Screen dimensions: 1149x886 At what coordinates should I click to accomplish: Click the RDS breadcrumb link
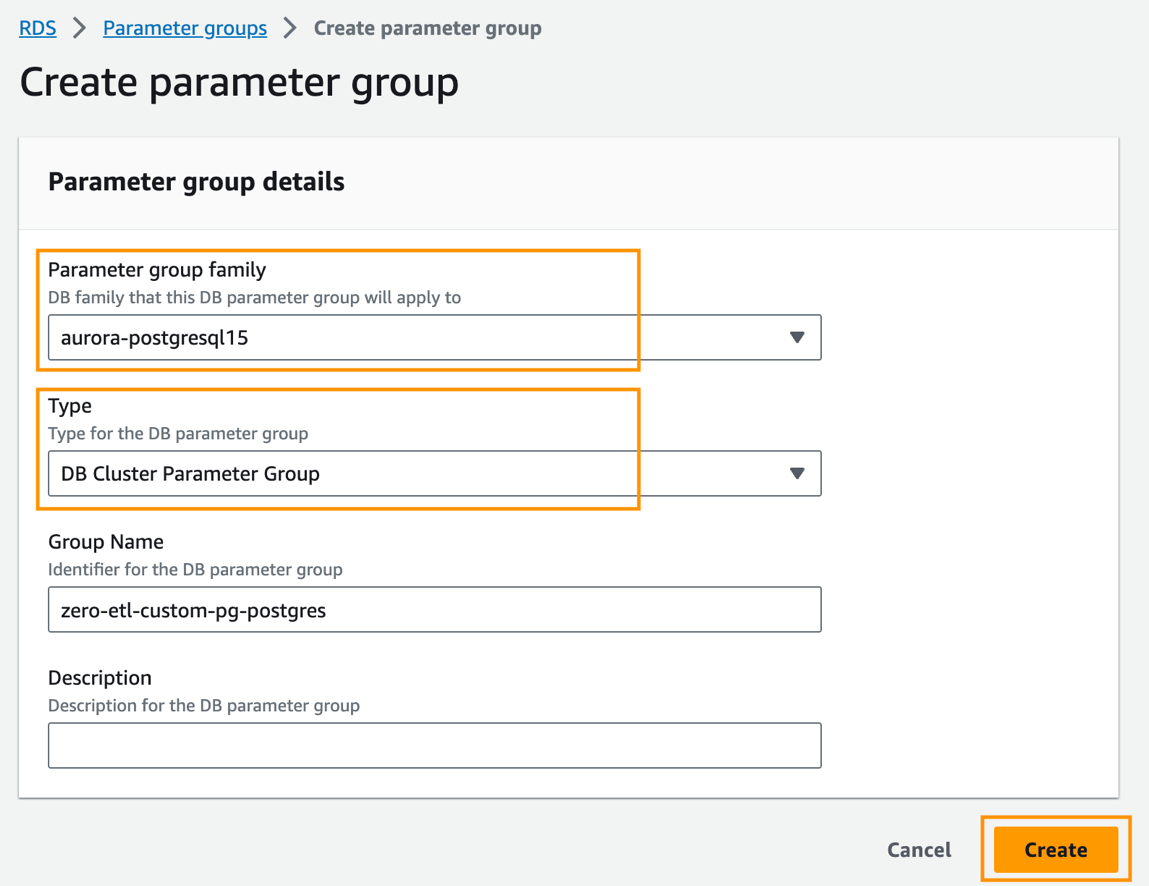[x=38, y=28]
